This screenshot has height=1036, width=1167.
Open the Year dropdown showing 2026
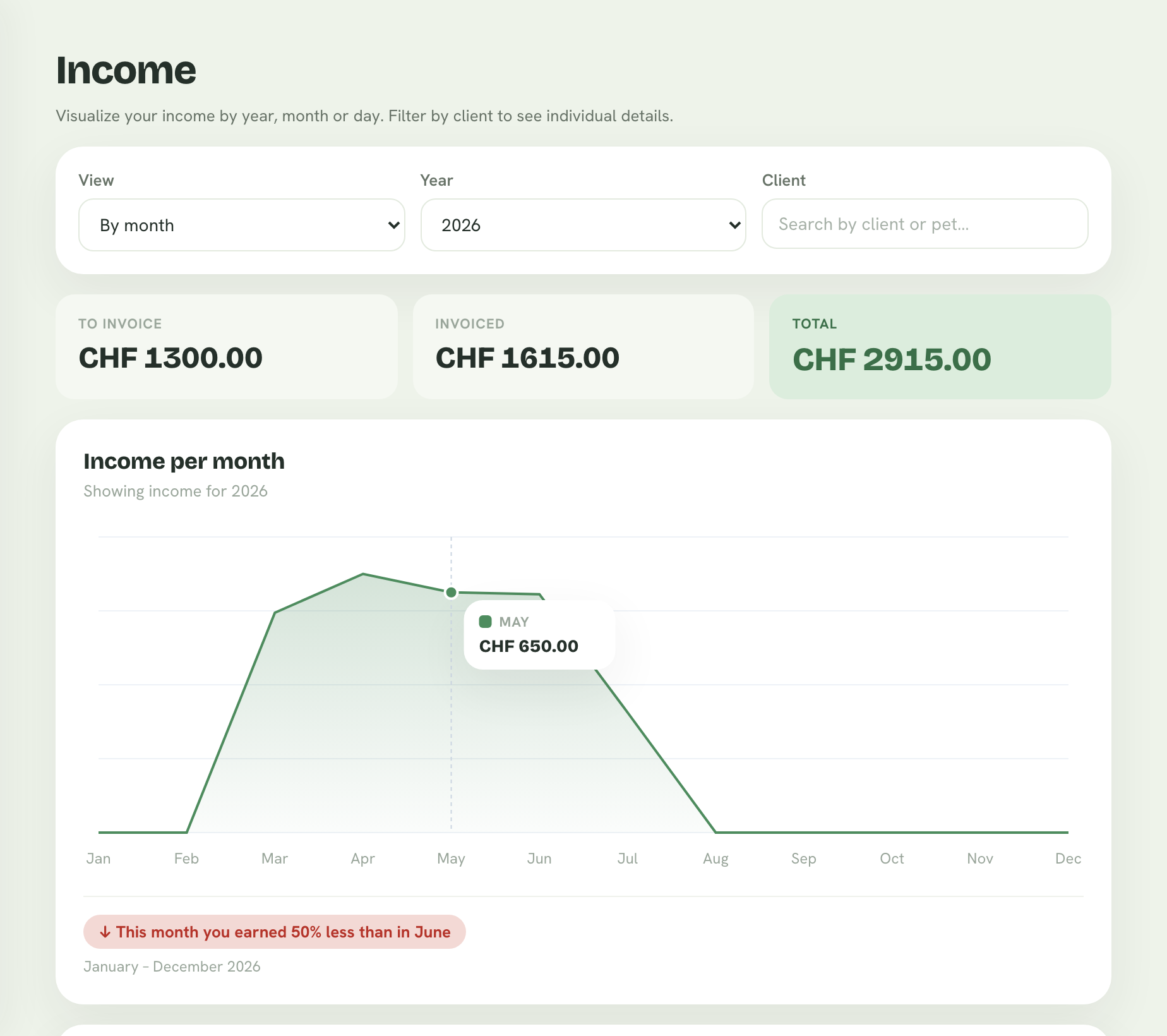click(x=583, y=225)
